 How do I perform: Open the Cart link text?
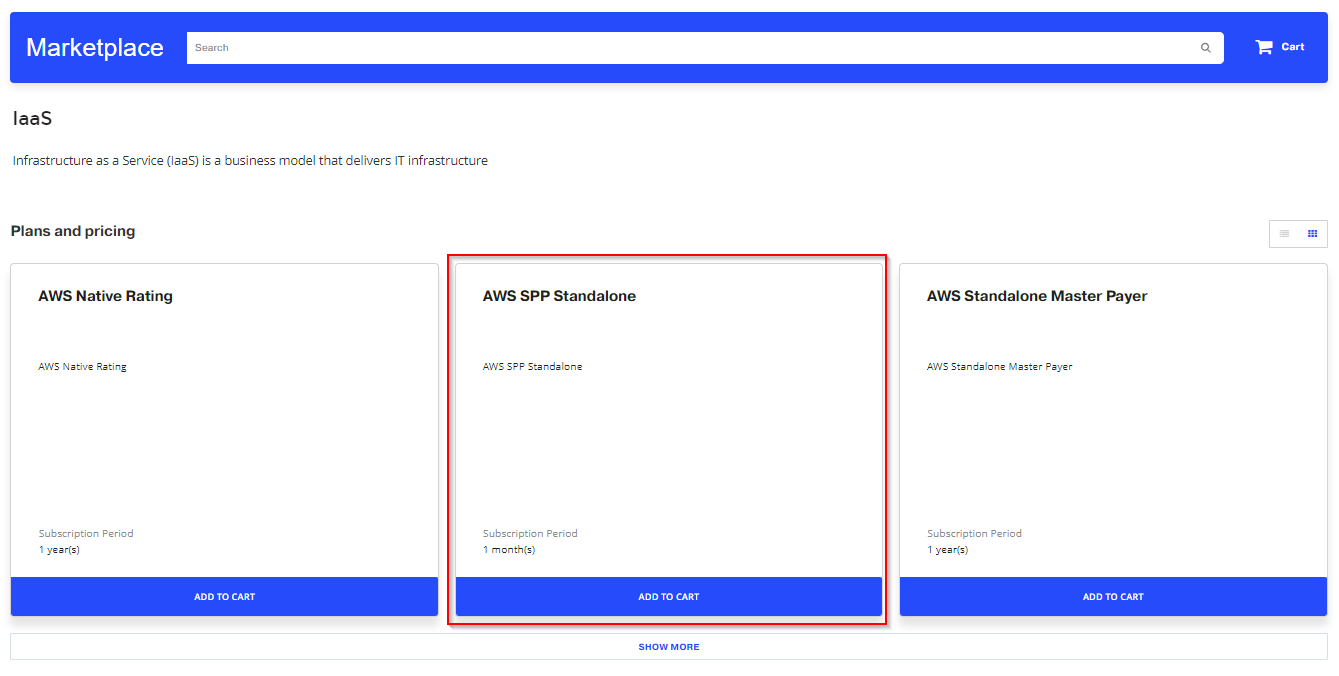(x=1293, y=47)
